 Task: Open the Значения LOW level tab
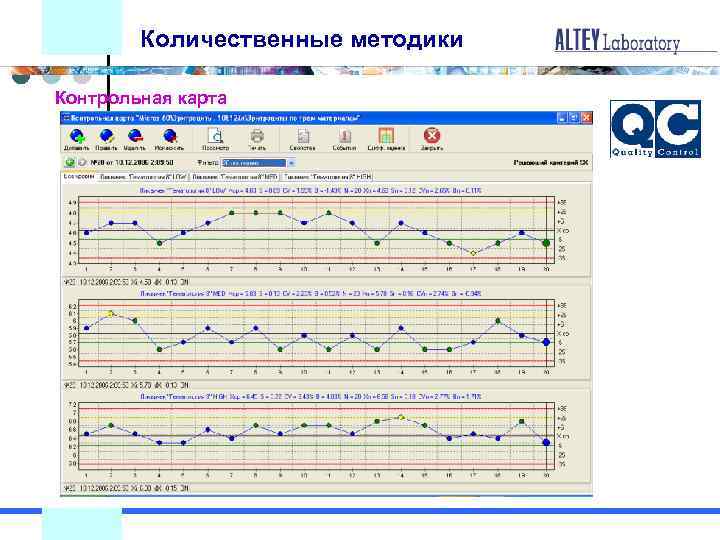point(143,177)
